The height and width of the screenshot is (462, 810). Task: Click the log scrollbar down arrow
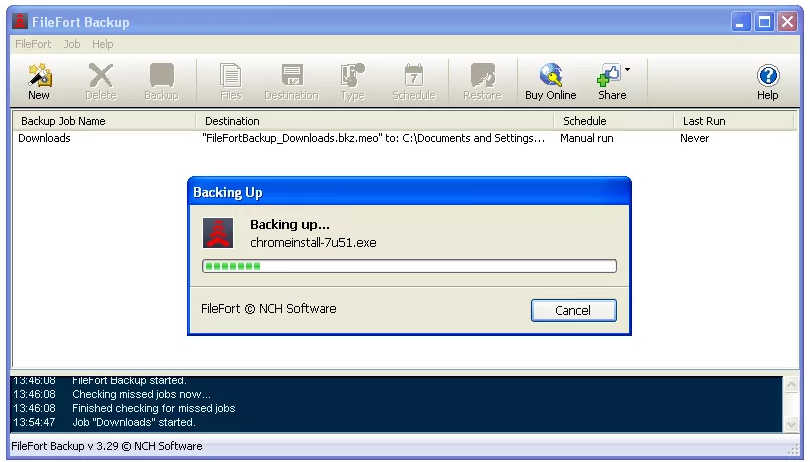(791, 424)
